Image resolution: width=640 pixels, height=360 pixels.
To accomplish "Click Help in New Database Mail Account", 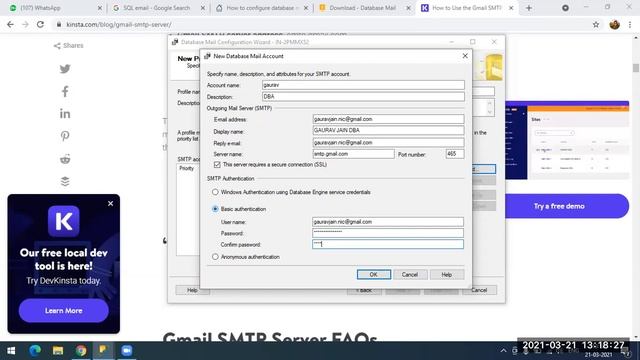I will coord(447,275).
